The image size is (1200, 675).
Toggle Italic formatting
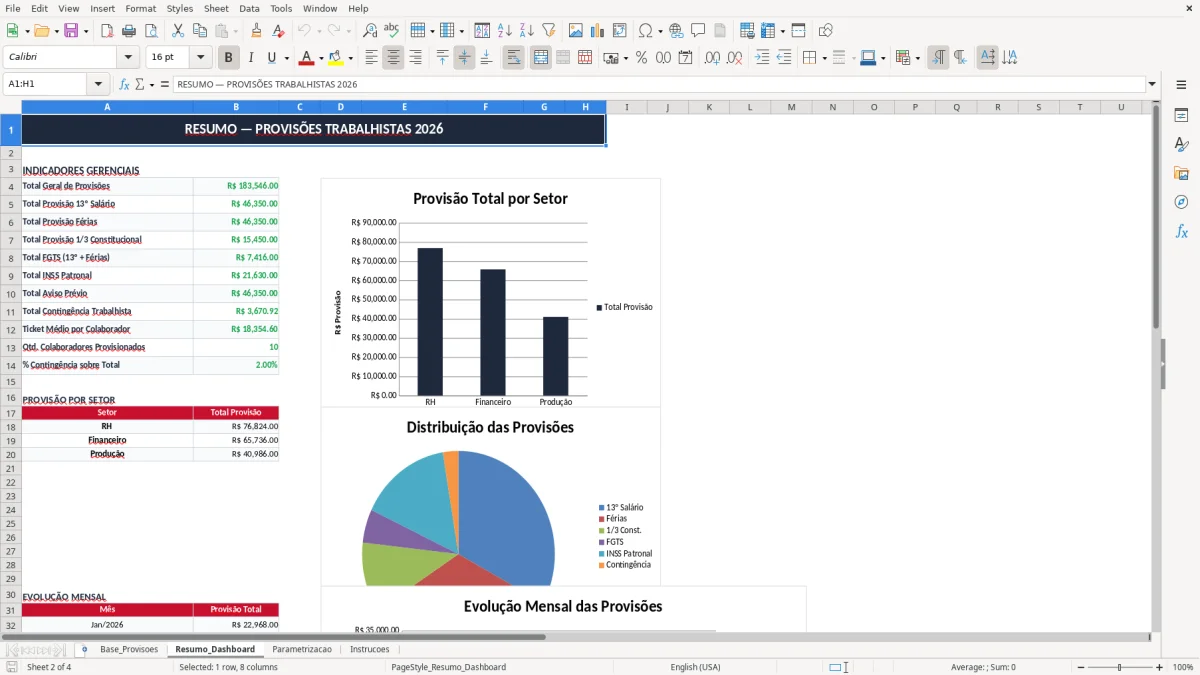(251, 58)
